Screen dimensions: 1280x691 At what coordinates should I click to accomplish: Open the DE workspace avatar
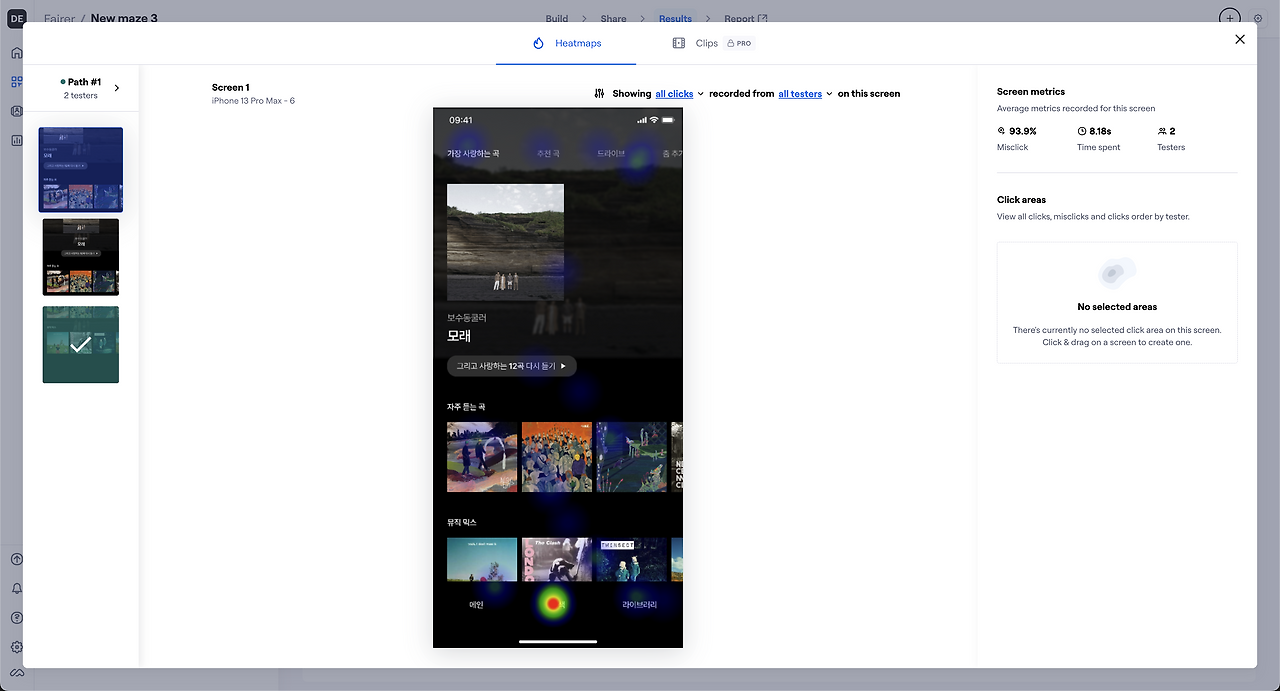pyautogui.click(x=16, y=18)
